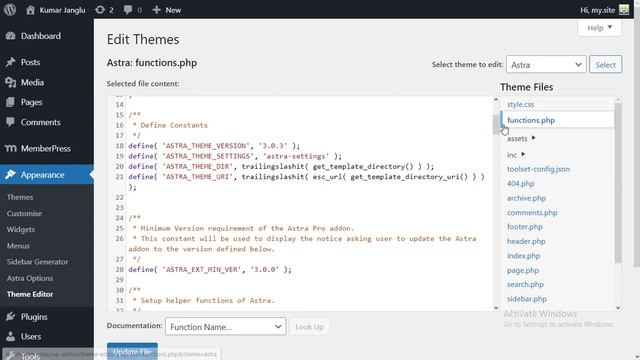
Task: Open sidebar.php theme file
Action: [527, 299]
